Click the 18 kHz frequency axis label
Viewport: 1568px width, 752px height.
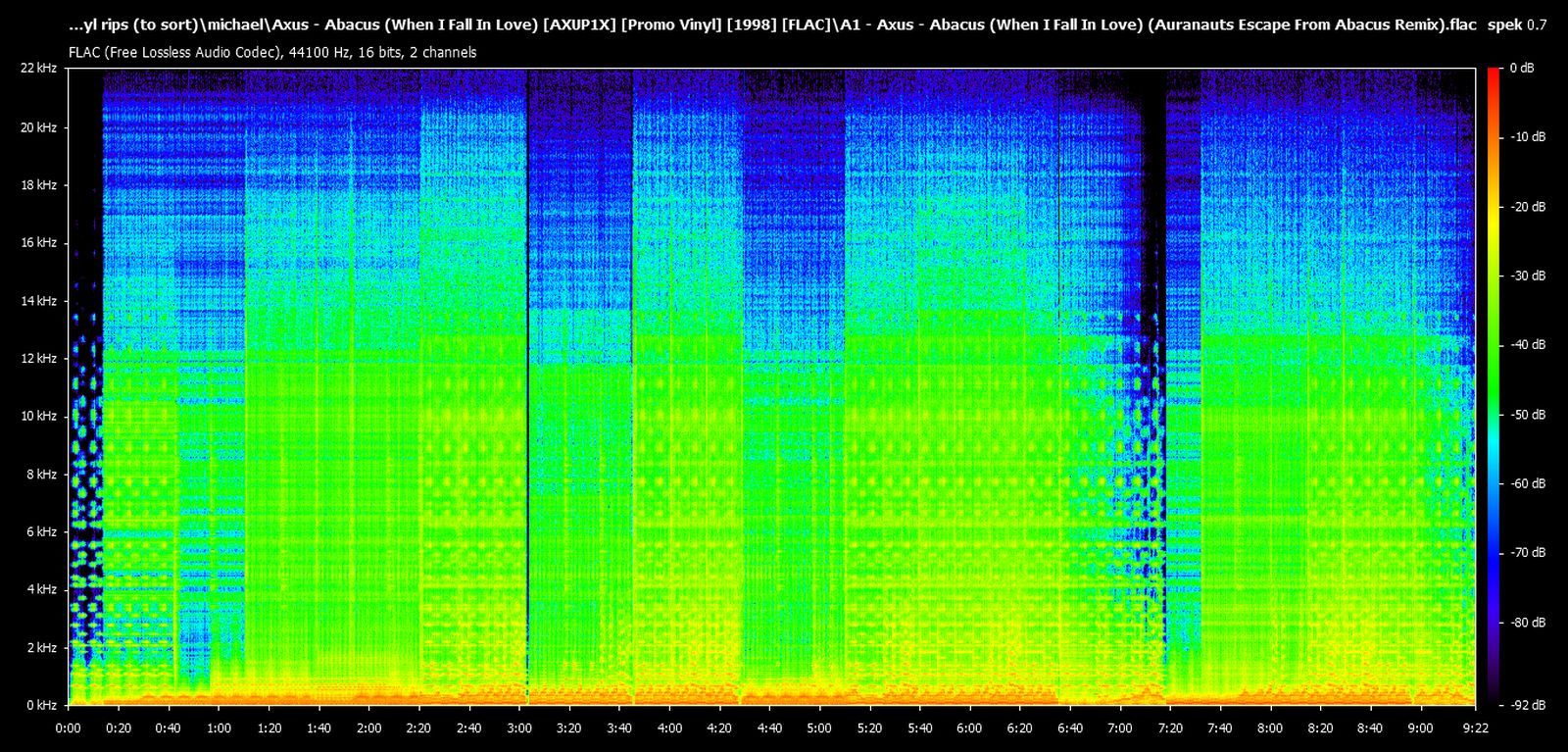pos(39,185)
